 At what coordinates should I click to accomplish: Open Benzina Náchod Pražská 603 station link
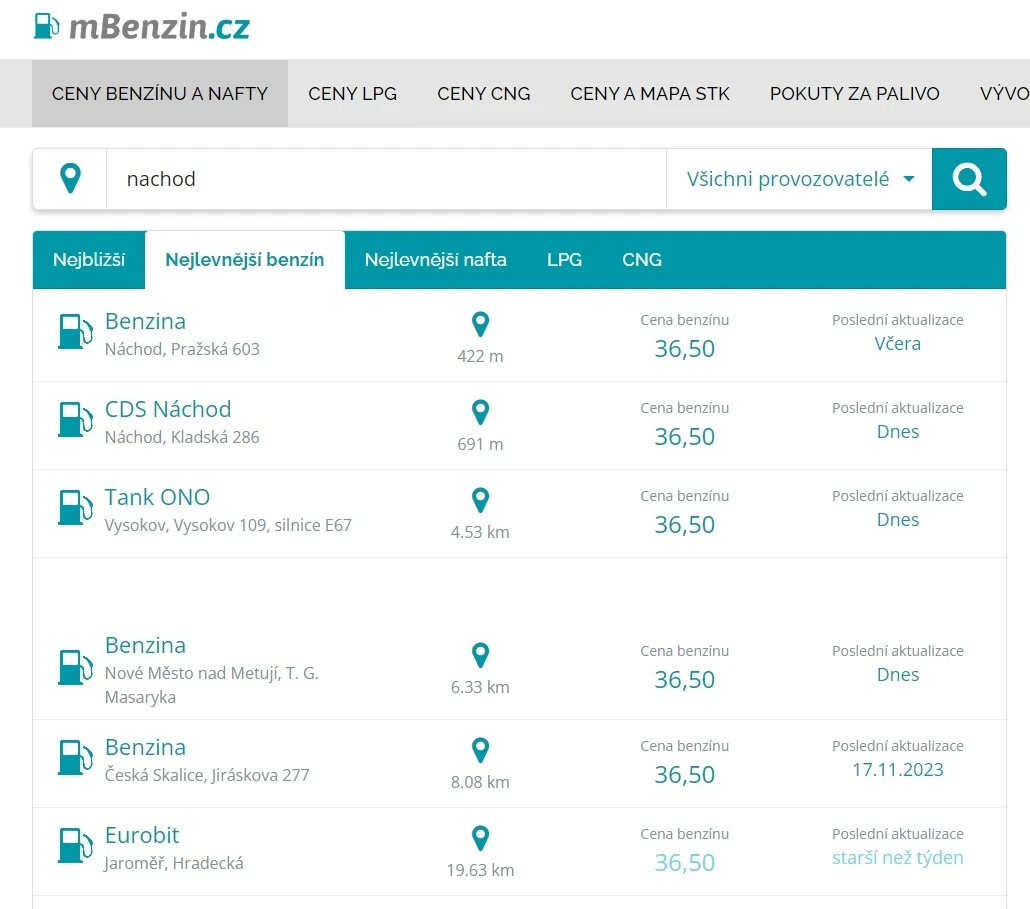pos(145,321)
